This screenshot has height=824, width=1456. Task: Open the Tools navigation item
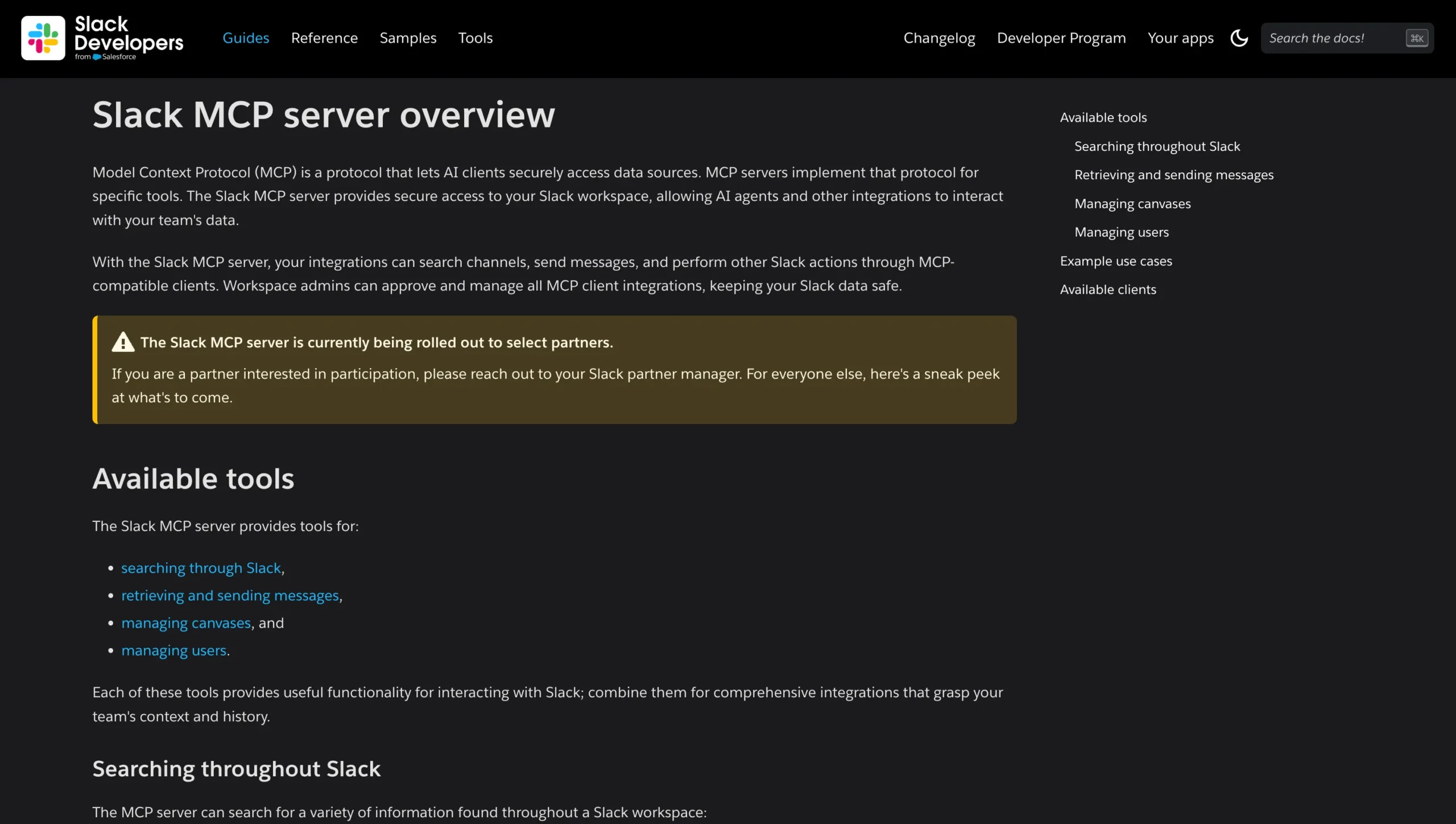tap(475, 38)
